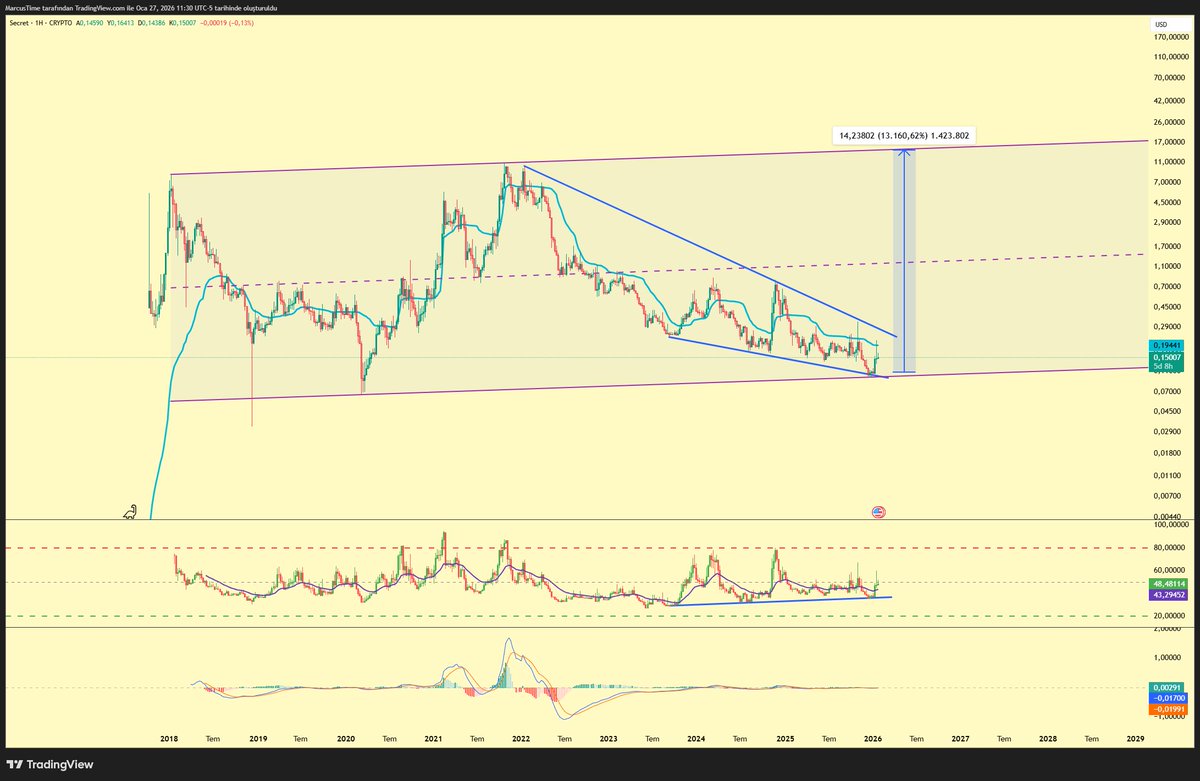Click the 42,00000 price axis label

pos(1169,101)
